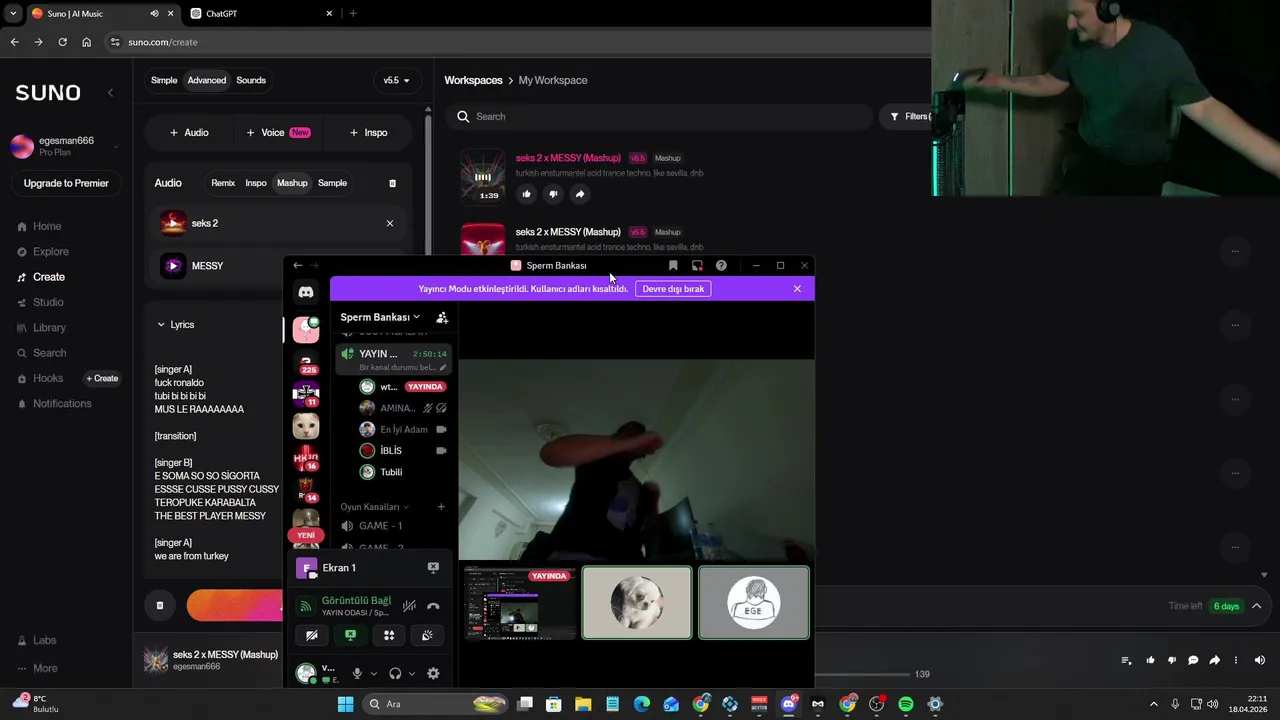Open Discord user settings gear
The image size is (1280, 720).
(433, 673)
